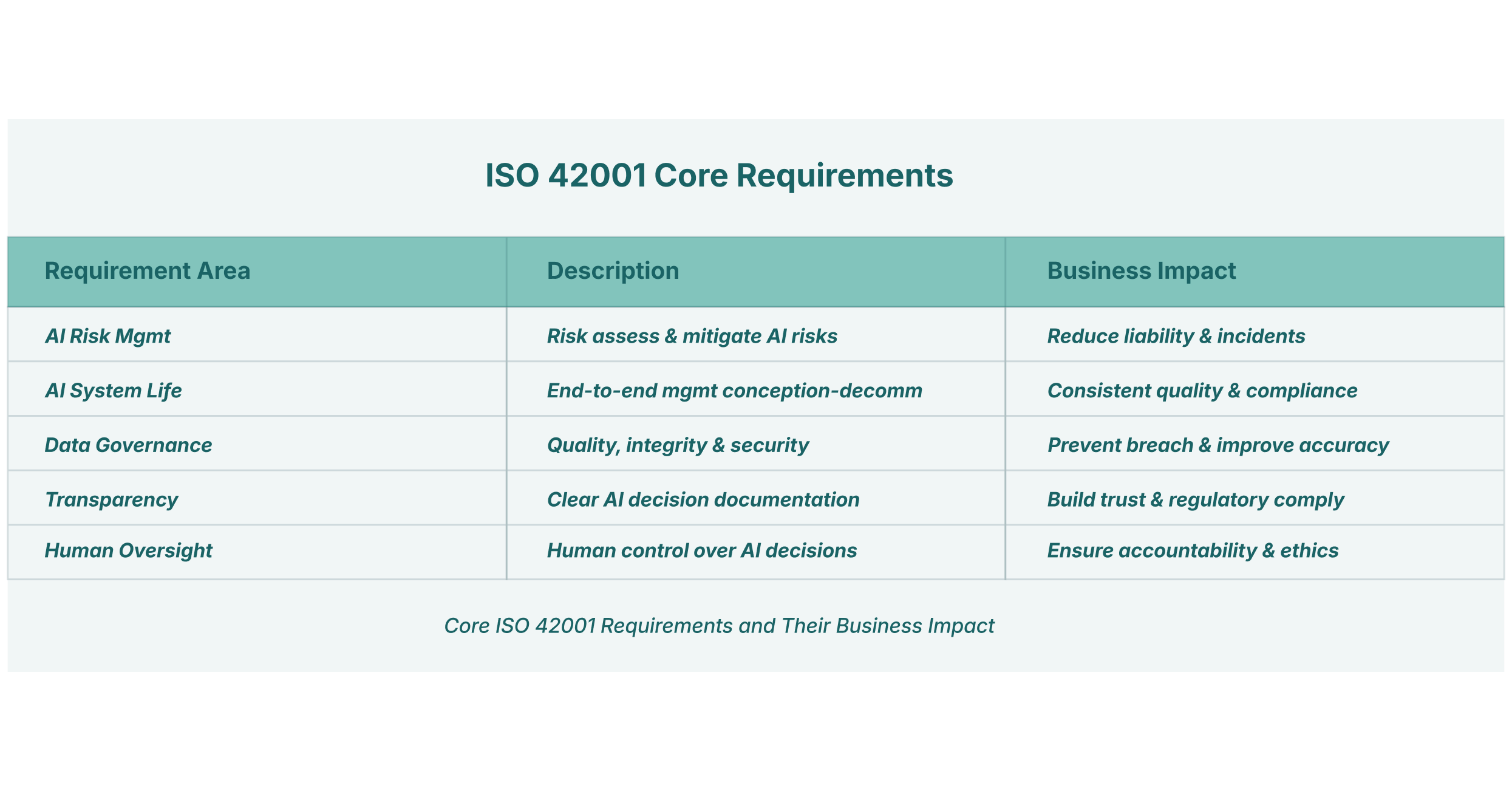Select the Description column header

tap(613, 271)
